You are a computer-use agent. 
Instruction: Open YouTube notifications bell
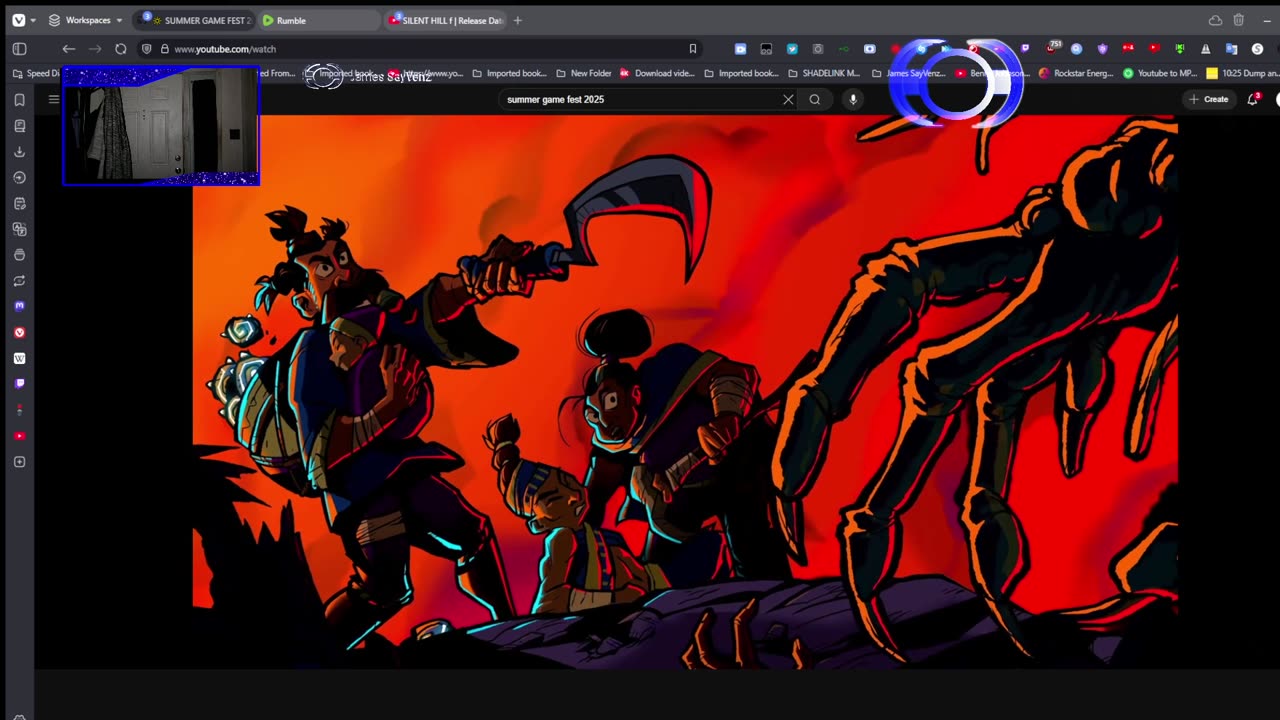click(1252, 99)
